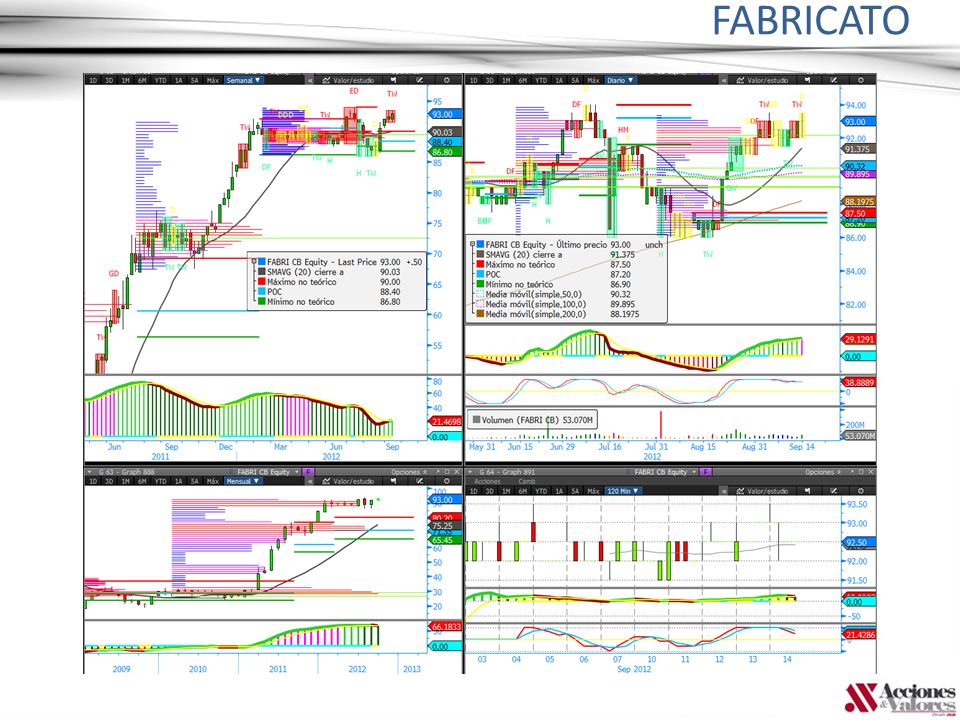Open 120 Min periodicity dropdown
This screenshot has width=960, height=720.
click(623, 491)
